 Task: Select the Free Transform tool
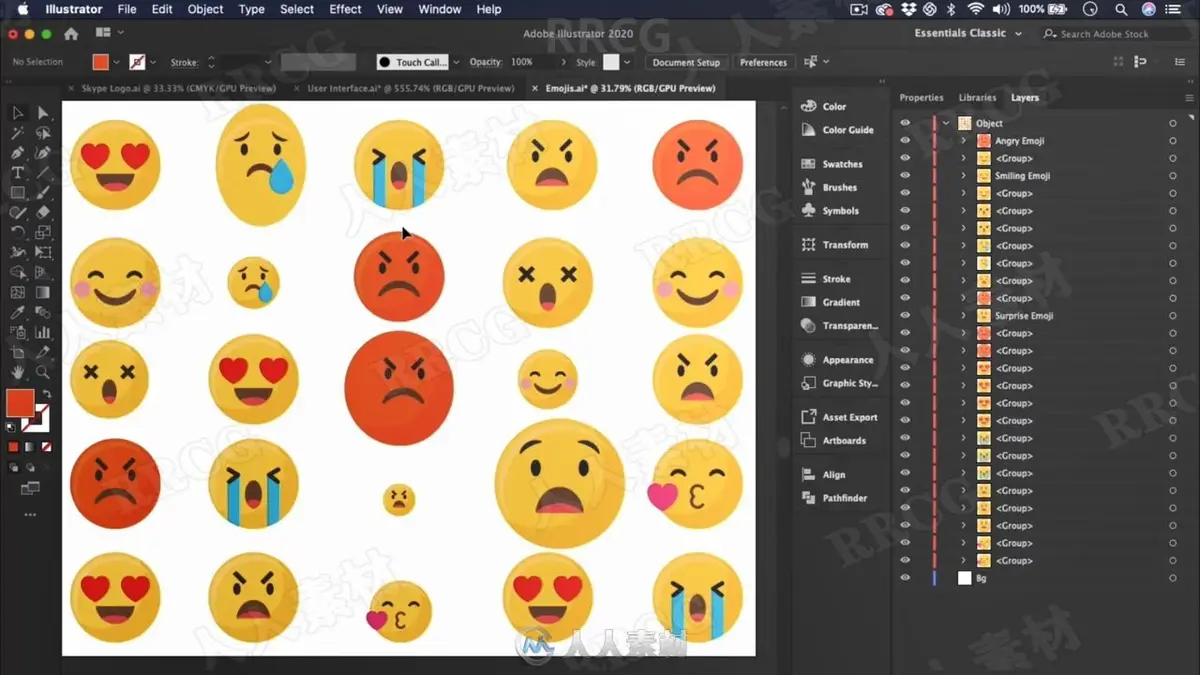(x=43, y=253)
